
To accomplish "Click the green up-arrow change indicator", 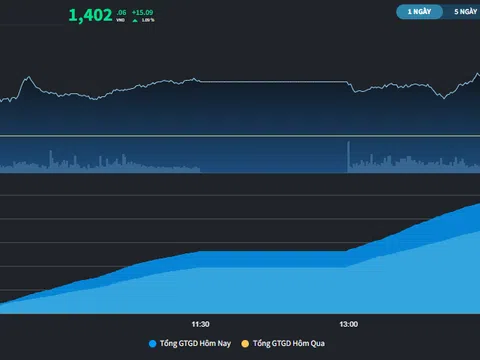I will coord(135,20).
